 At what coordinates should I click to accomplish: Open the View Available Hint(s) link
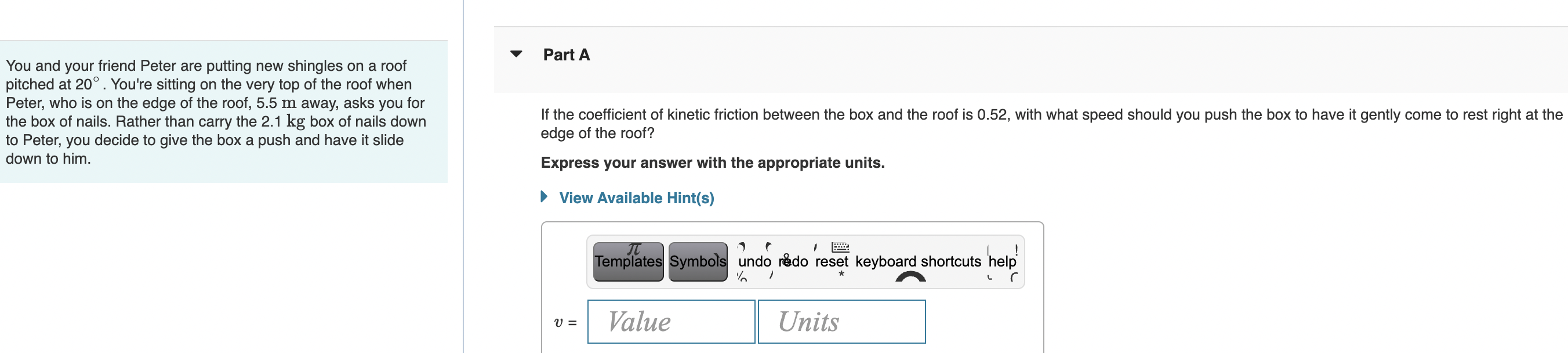point(636,198)
